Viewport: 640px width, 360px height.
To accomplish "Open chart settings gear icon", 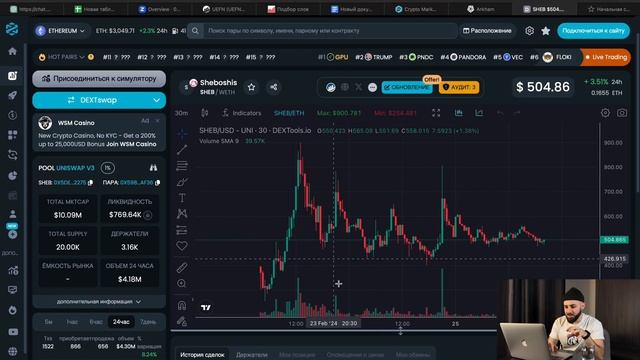I will pos(605,113).
